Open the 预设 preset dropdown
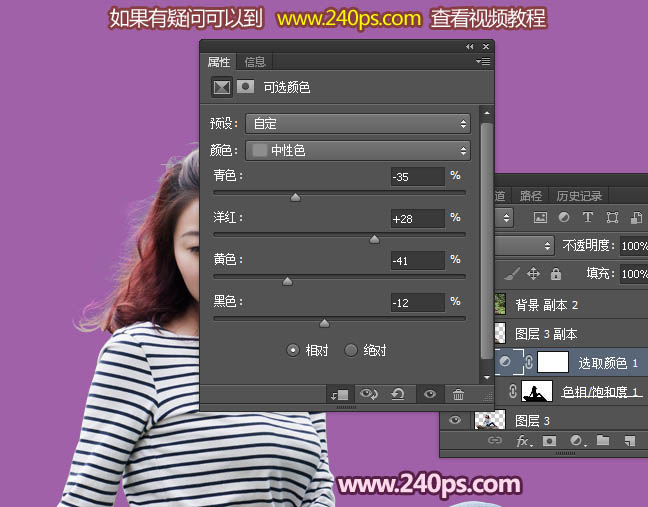648x507 pixels. (x=358, y=124)
